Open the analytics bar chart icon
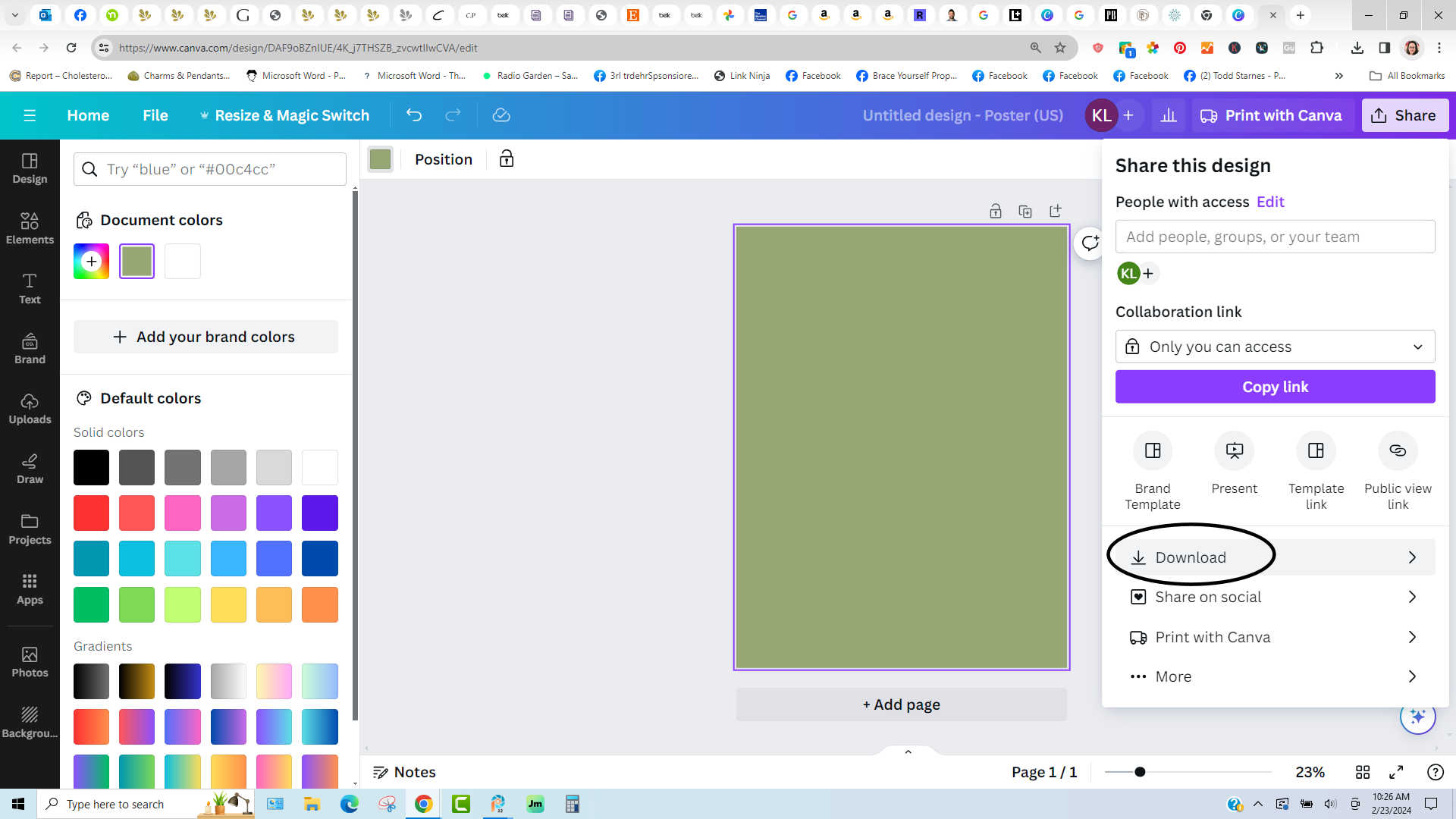This screenshot has height=819, width=1456. point(1169,115)
